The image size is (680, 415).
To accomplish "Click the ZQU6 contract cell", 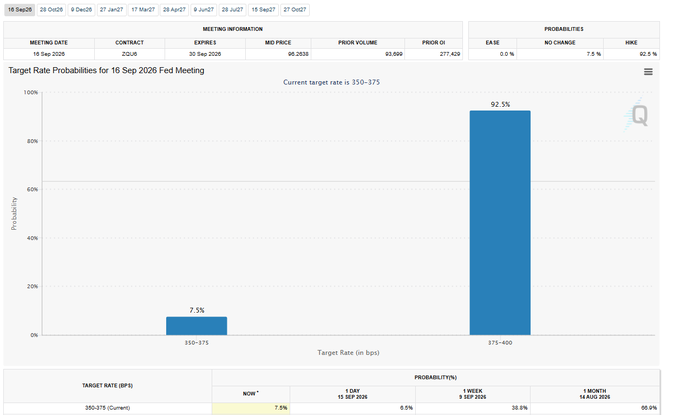I will (129, 54).
